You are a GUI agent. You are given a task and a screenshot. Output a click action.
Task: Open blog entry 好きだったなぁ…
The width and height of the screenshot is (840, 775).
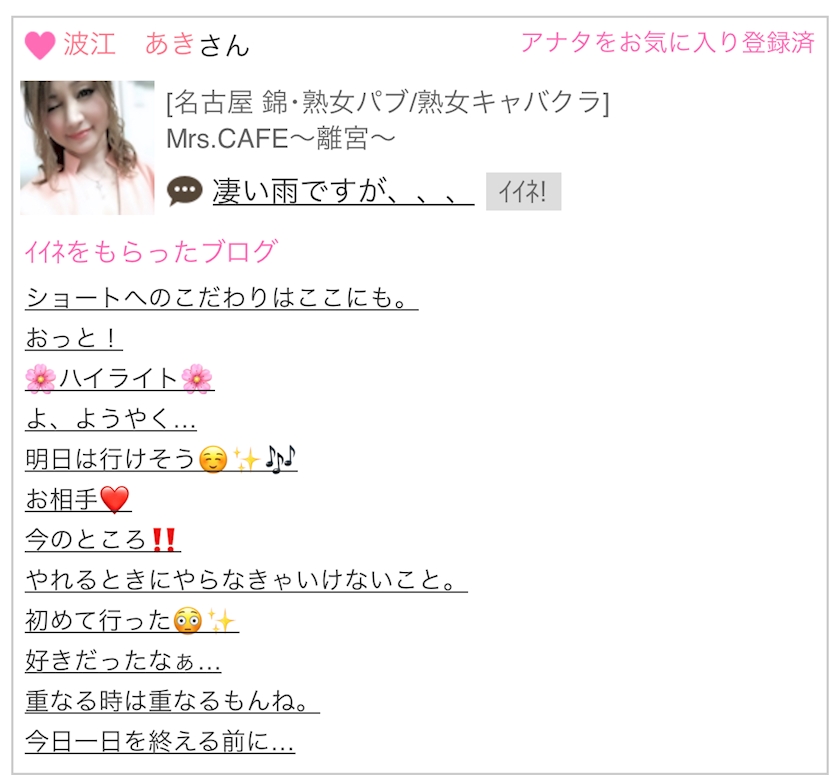[x=123, y=660]
